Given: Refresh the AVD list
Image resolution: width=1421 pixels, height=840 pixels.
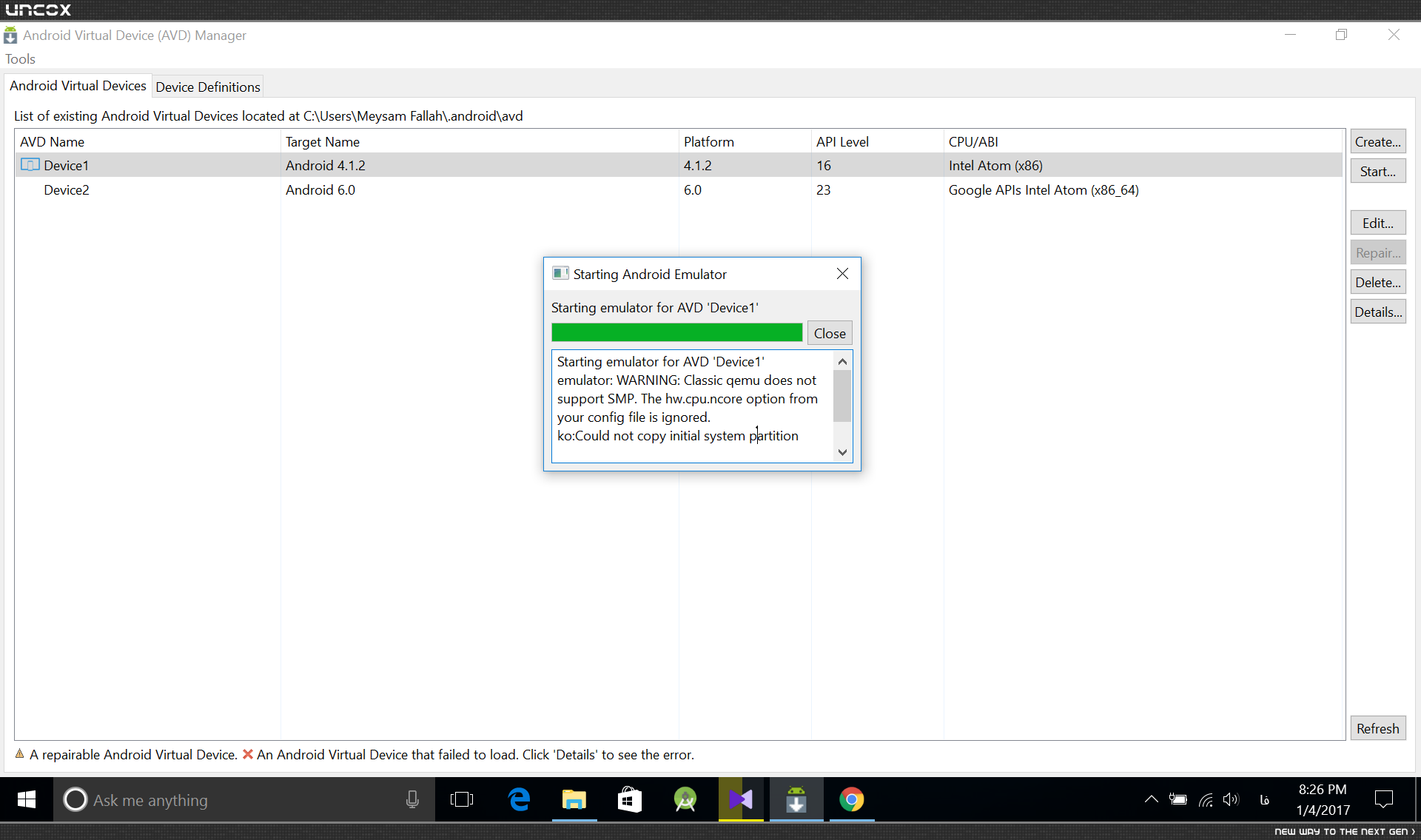Looking at the screenshot, I should 1377,728.
